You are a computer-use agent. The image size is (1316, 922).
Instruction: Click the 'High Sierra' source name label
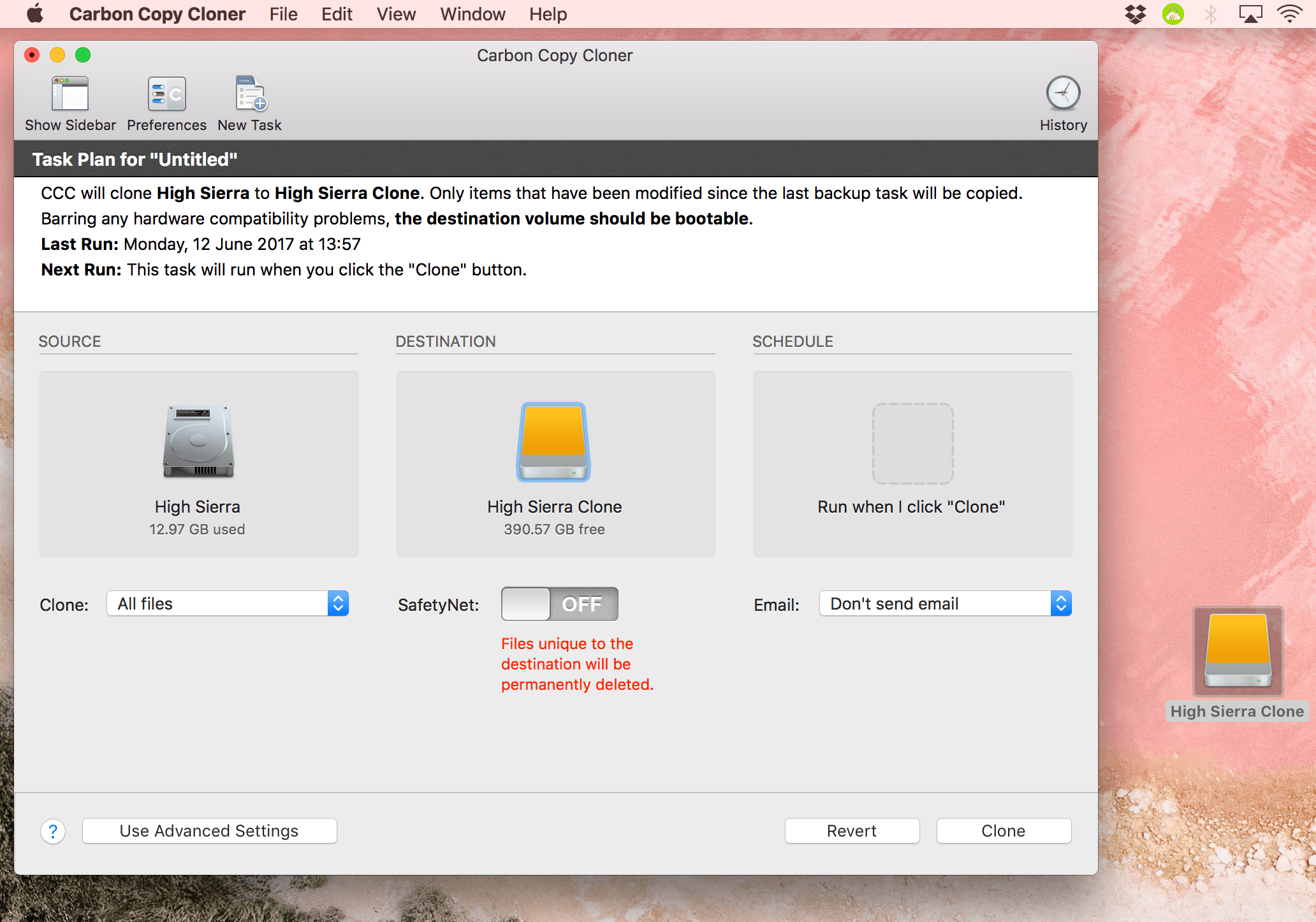[x=198, y=507]
